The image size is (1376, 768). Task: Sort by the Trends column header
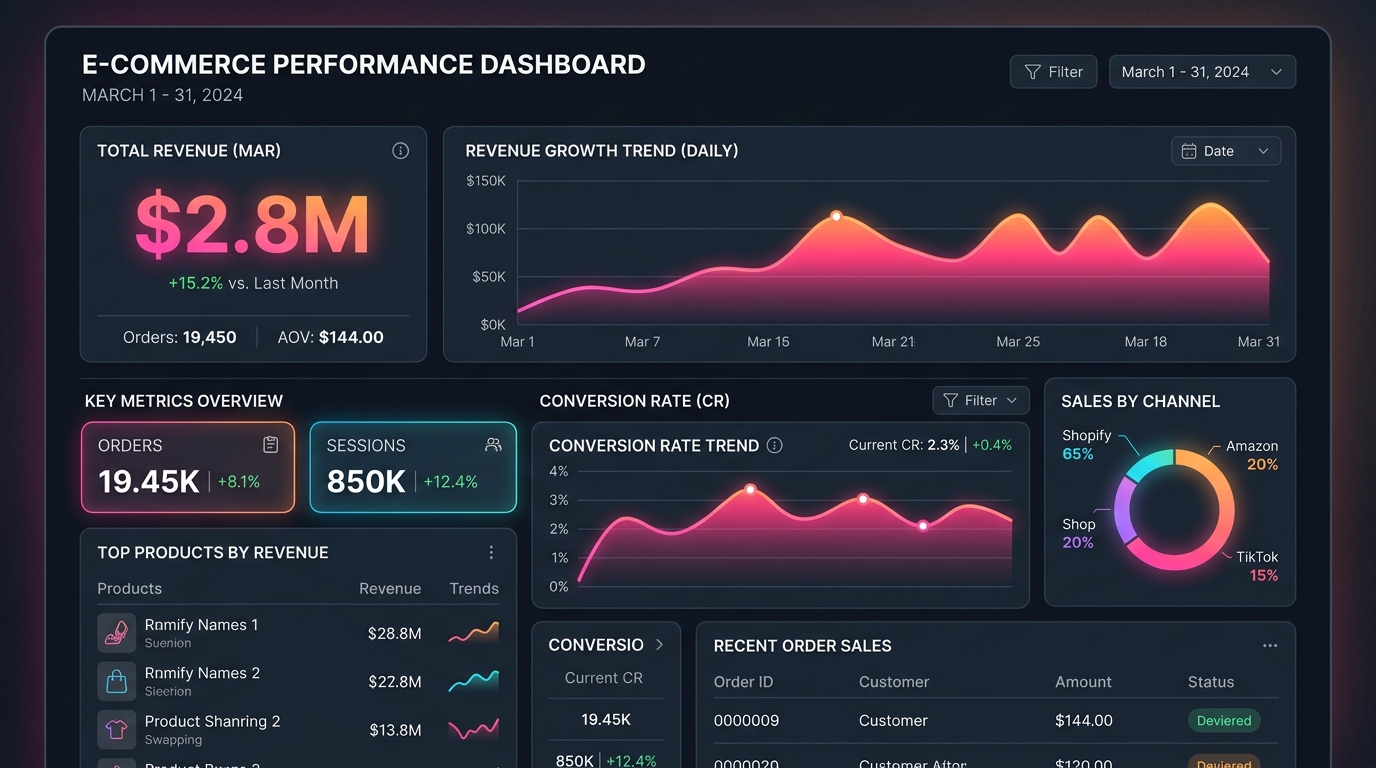pyautogui.click(x=474, y=589)
